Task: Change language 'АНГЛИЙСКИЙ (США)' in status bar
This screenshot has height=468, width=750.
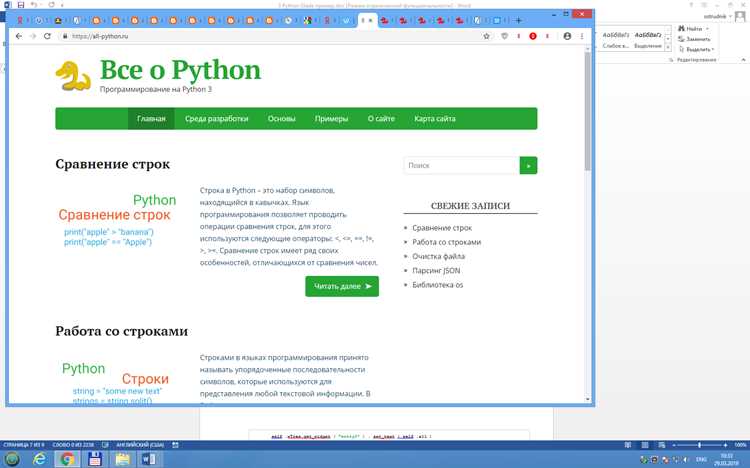Action: tap(140, 445)
